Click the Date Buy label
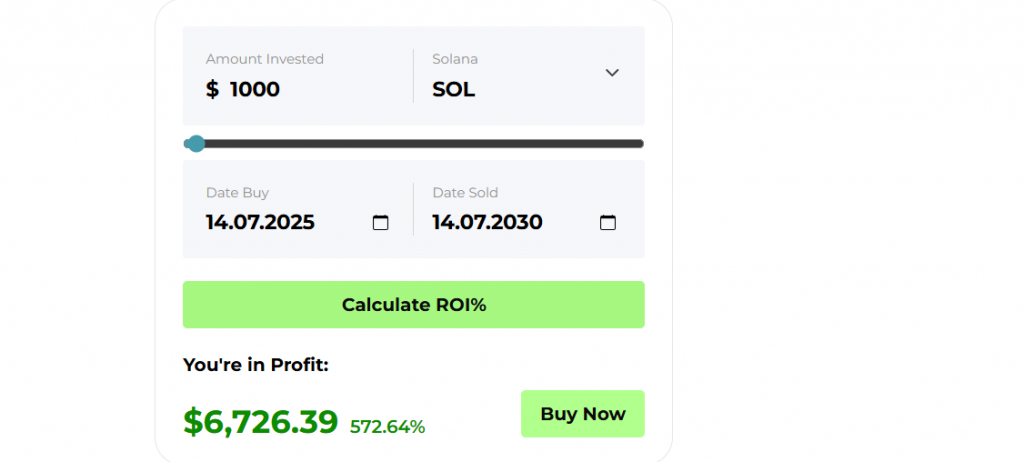 237,193
